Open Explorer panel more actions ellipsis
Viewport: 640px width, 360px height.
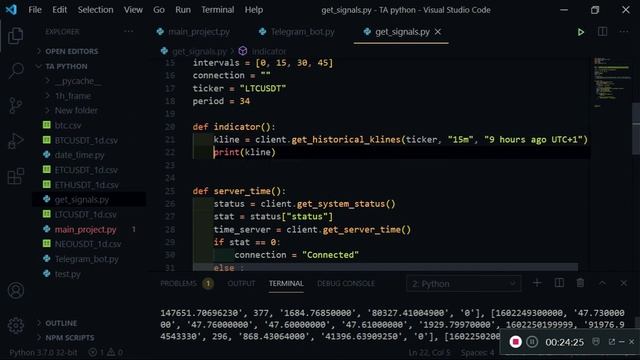click(129, 31)
